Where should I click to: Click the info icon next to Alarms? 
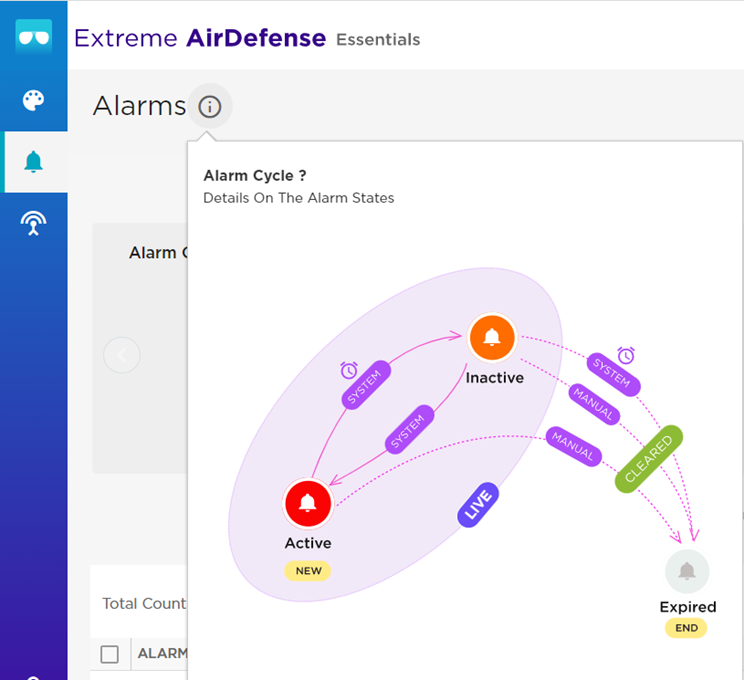(209, 106)
